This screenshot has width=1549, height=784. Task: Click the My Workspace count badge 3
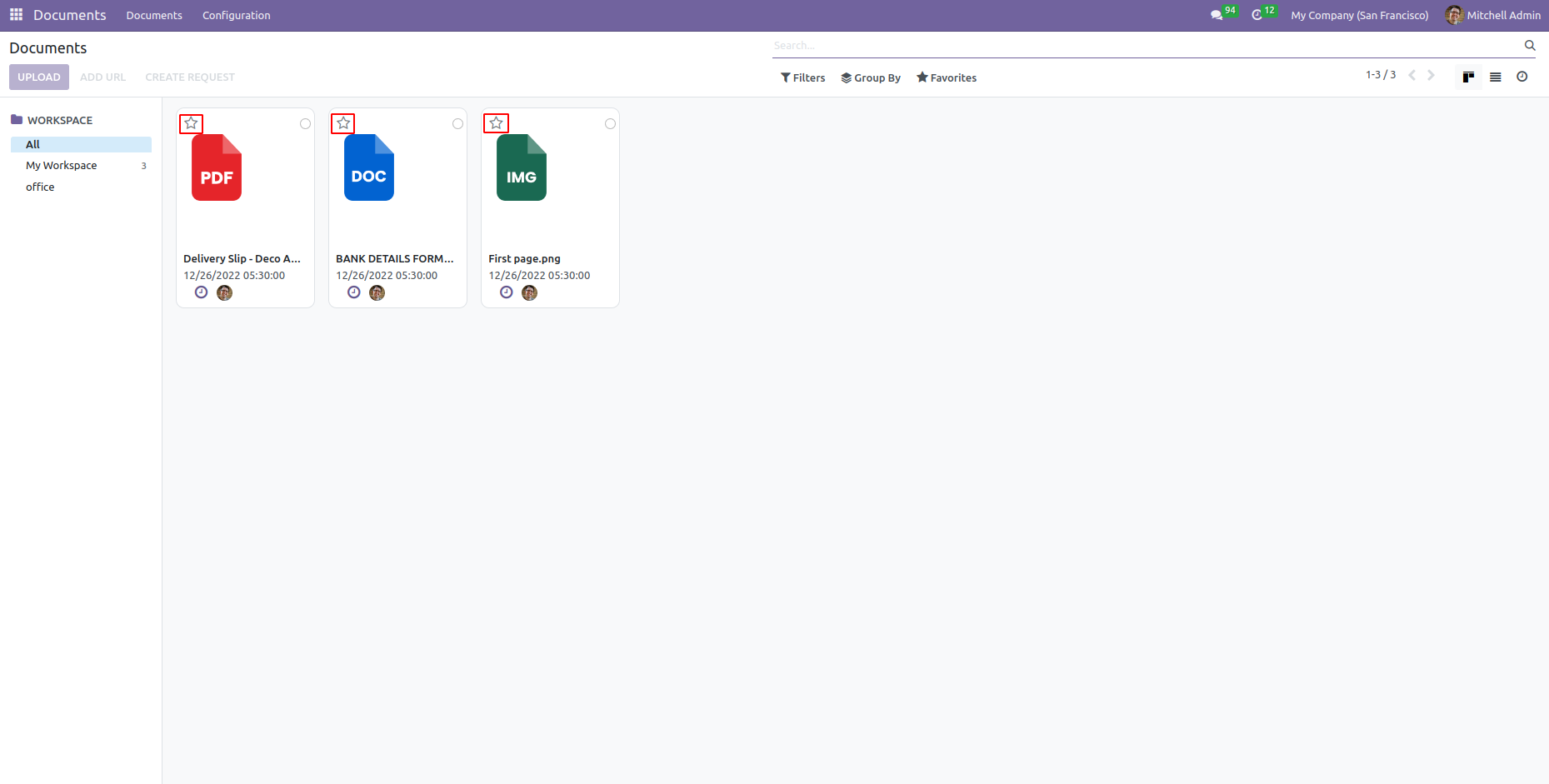click(x=143, y=166)
